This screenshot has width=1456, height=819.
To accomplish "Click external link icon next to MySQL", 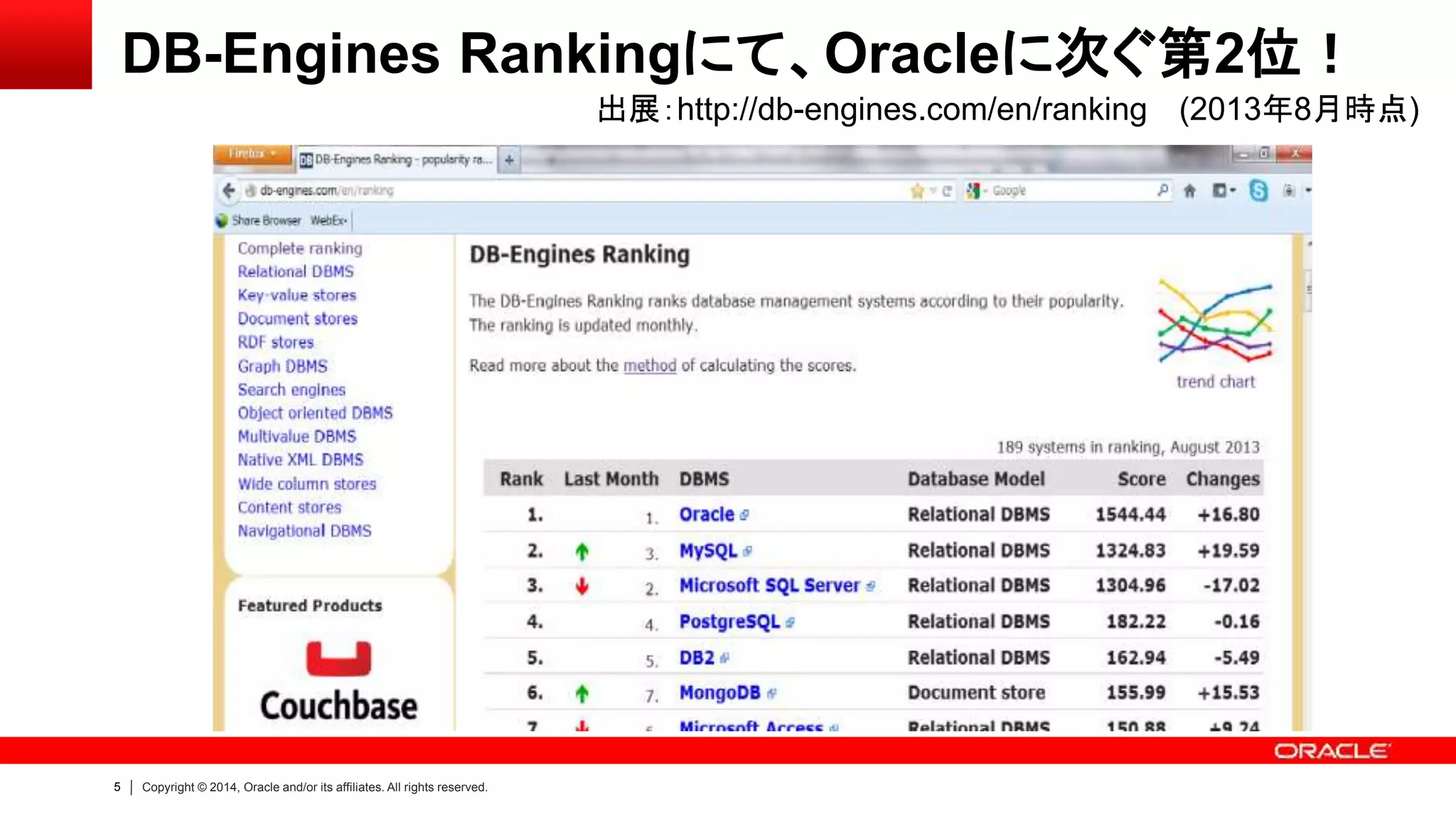I will coord(747,551).
